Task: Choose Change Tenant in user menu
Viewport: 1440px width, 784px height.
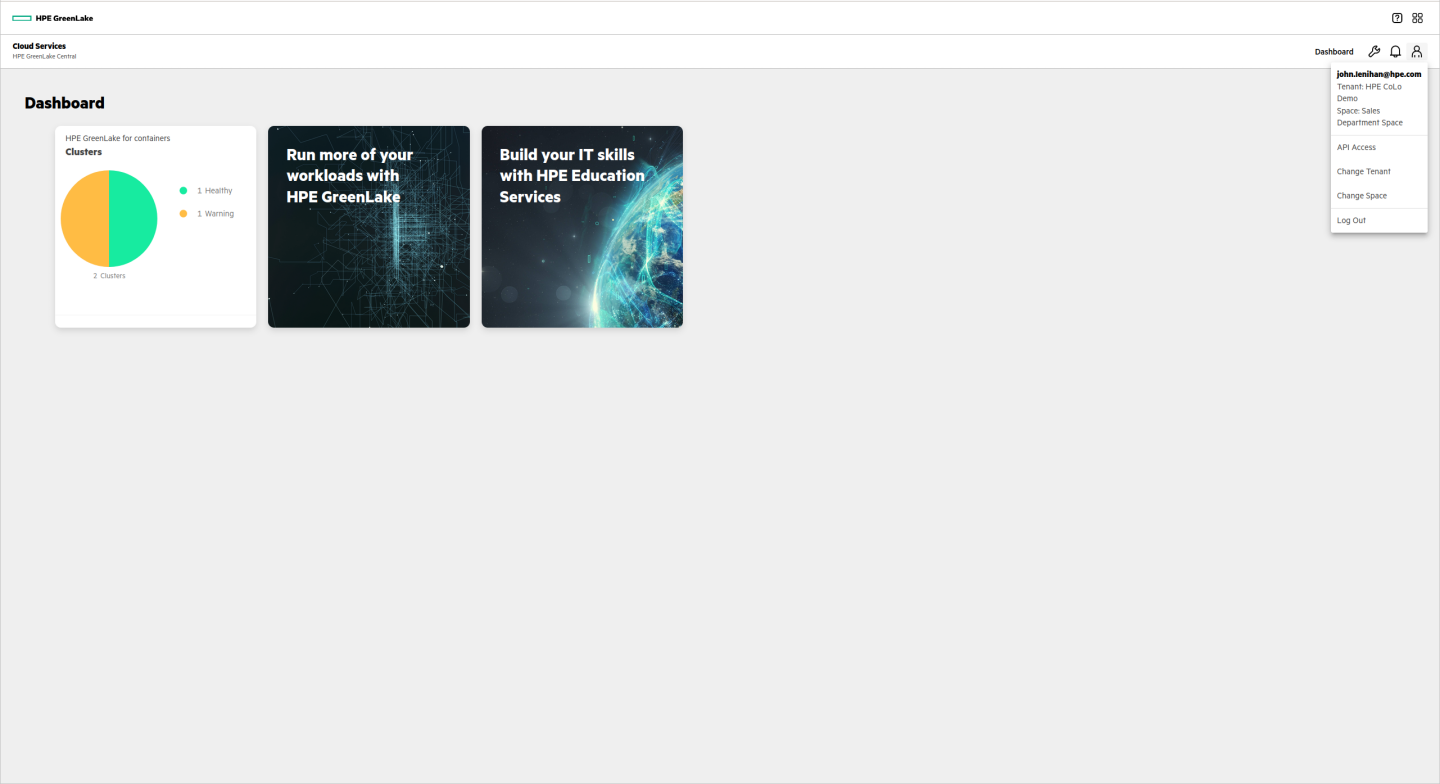Action: point(1379,172)
